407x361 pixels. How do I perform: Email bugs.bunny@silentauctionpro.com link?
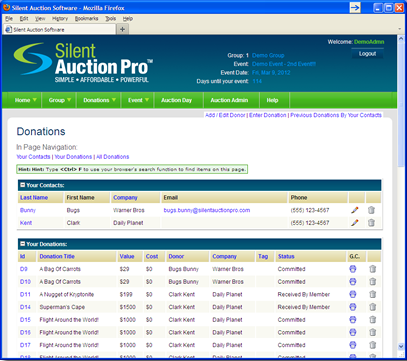207,210
